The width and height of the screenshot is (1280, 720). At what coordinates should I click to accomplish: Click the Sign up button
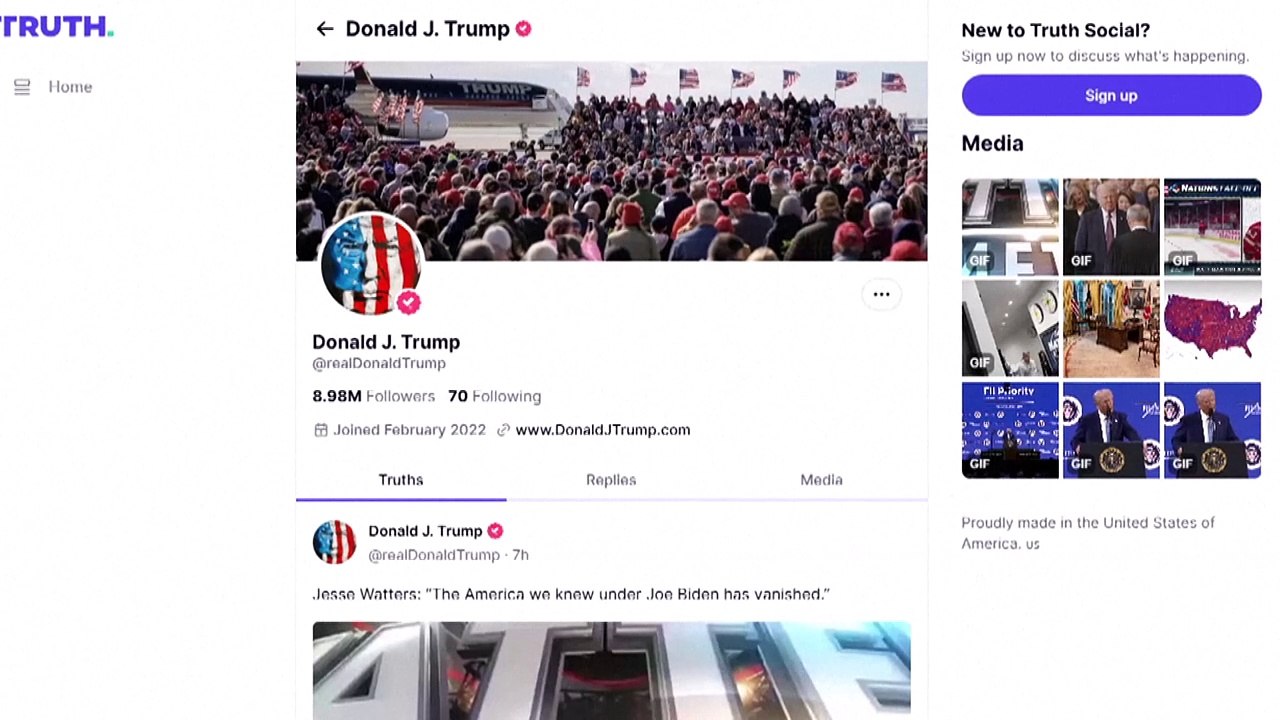click(x=1111, y=96)
